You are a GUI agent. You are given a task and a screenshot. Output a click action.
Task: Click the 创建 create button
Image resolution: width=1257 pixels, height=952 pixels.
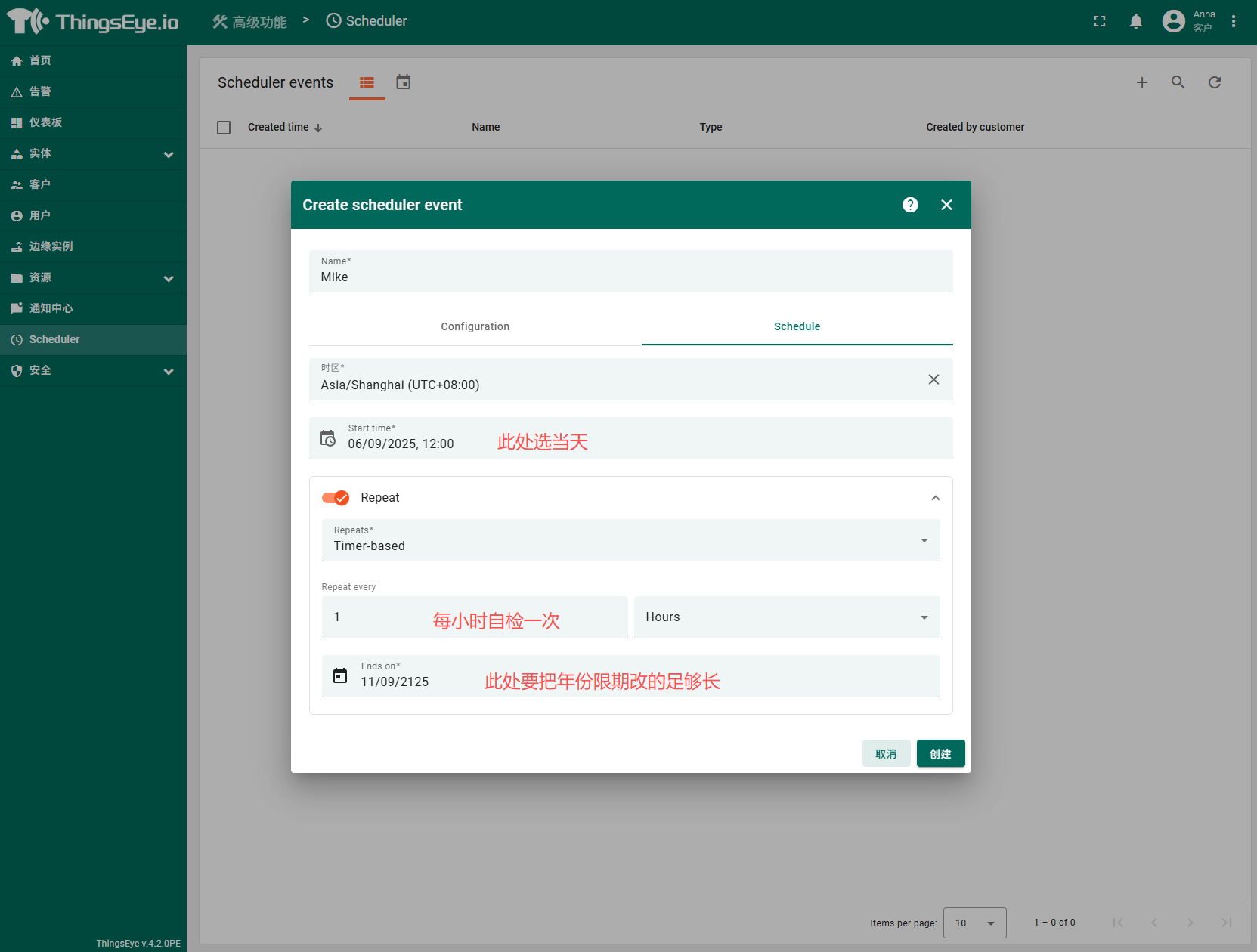(x=940, y=753)
